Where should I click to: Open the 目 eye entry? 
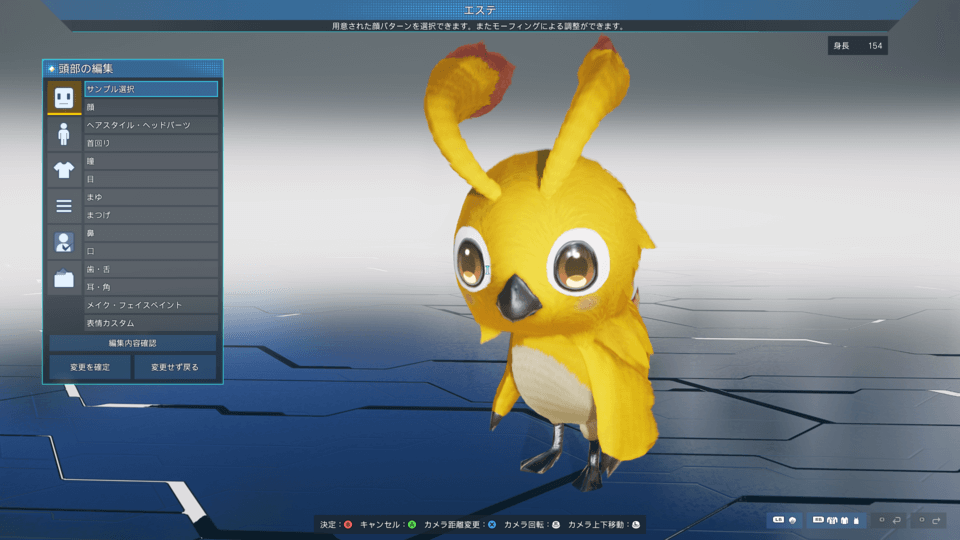point(151,179)
